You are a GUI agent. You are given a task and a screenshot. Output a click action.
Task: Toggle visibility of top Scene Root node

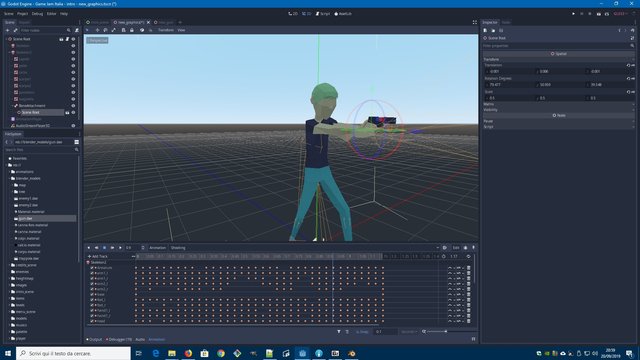click(73, 39)
